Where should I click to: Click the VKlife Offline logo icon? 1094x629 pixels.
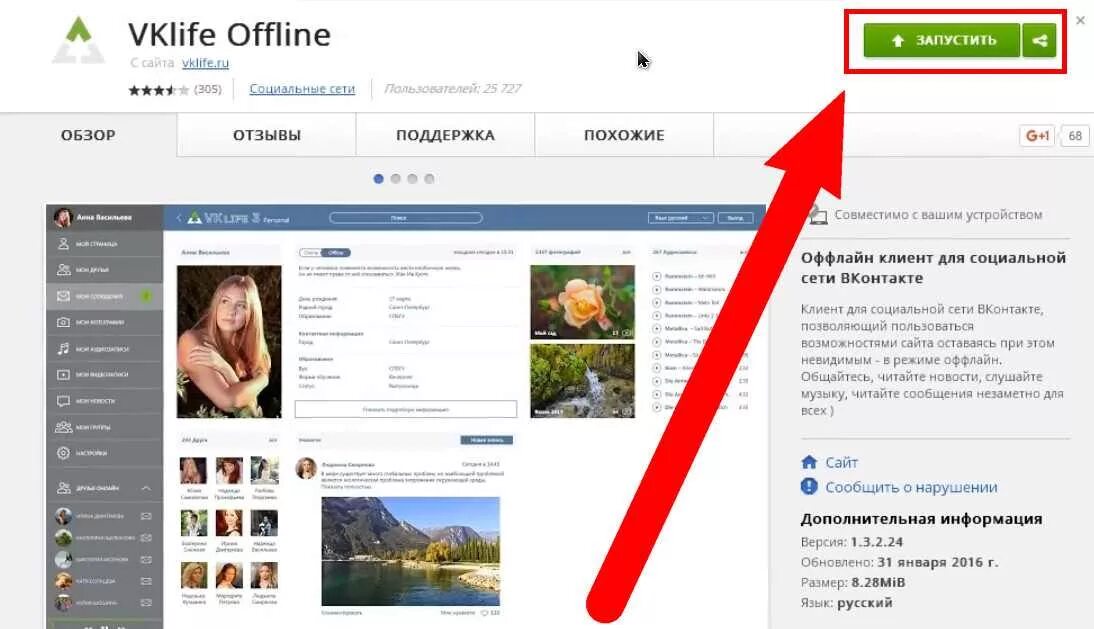pyautogui.click(x=78, y=40)
